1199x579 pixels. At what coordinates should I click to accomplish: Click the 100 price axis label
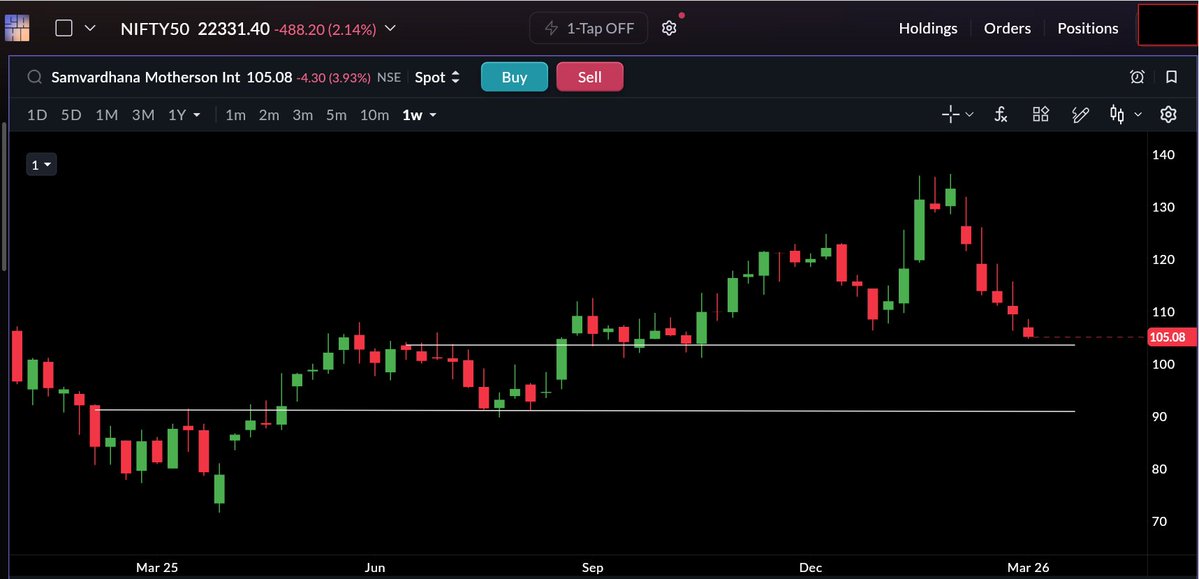click(1163, 364)
